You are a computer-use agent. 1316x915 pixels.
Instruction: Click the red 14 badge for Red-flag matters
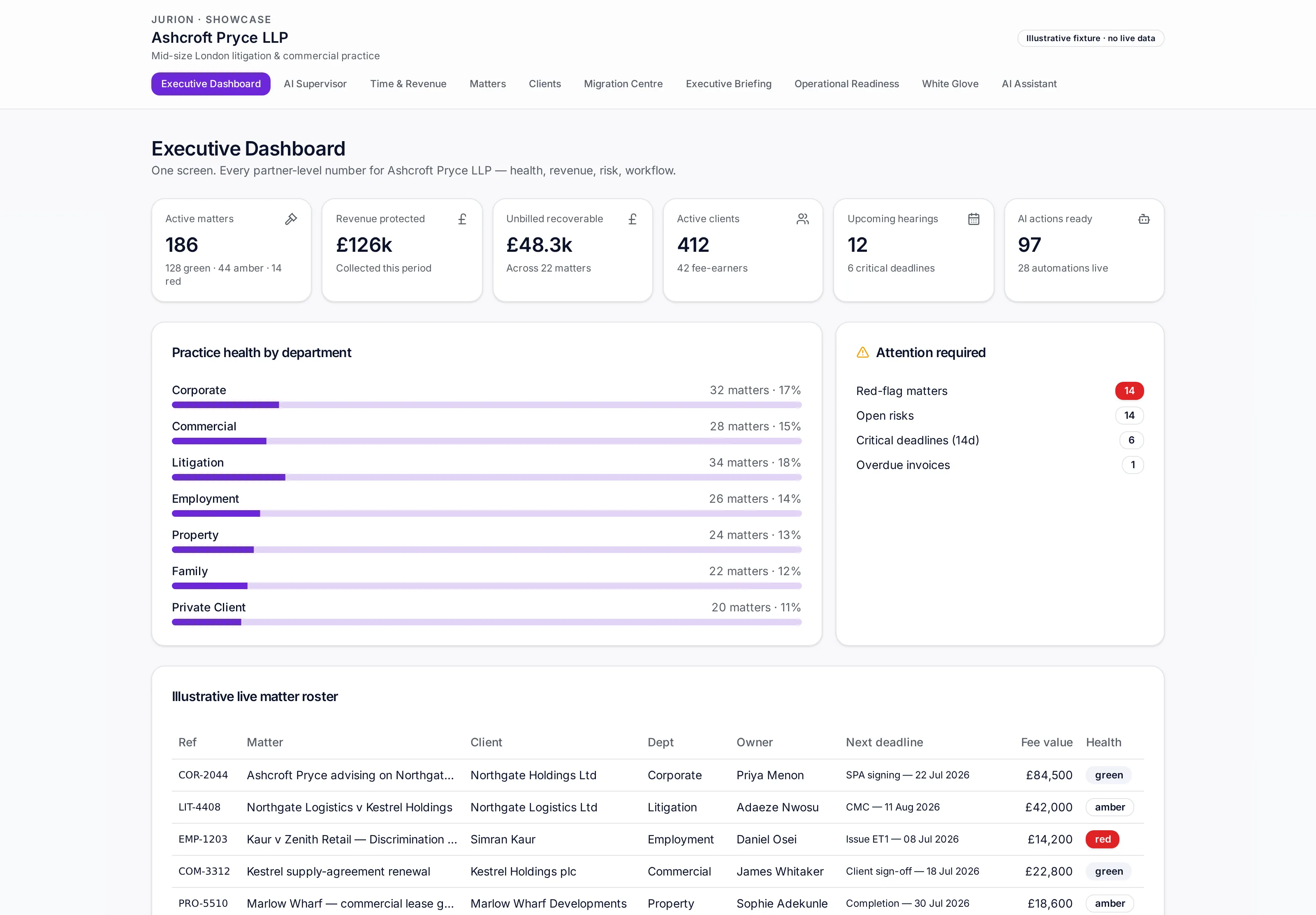[1129, 391]
